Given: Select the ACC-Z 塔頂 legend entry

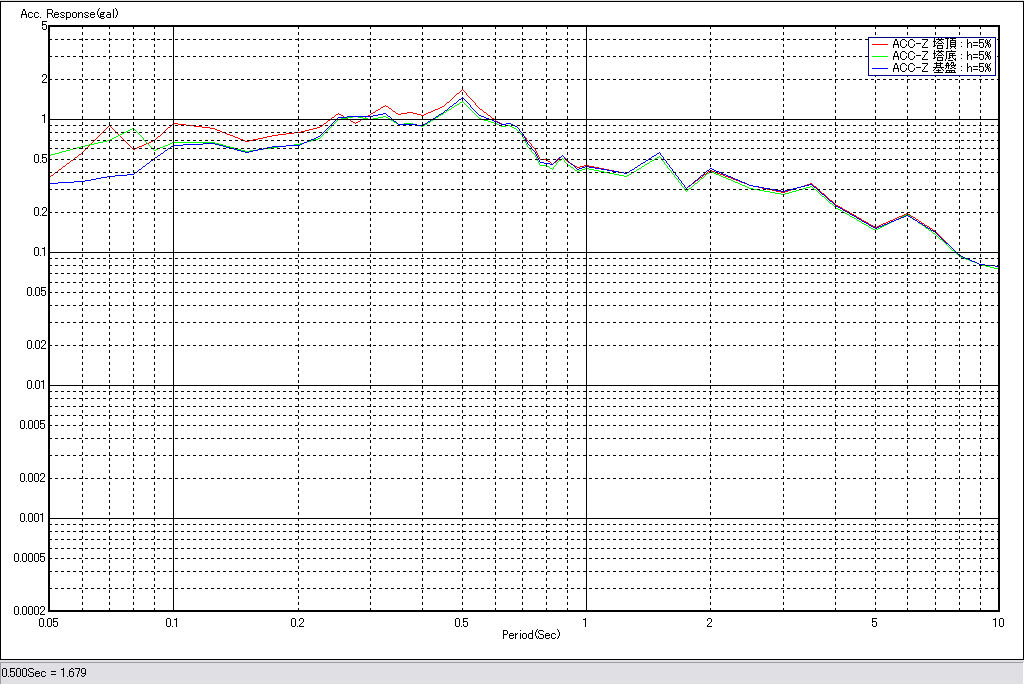Looking at the screenshot, I should click(x=941, y=44).
